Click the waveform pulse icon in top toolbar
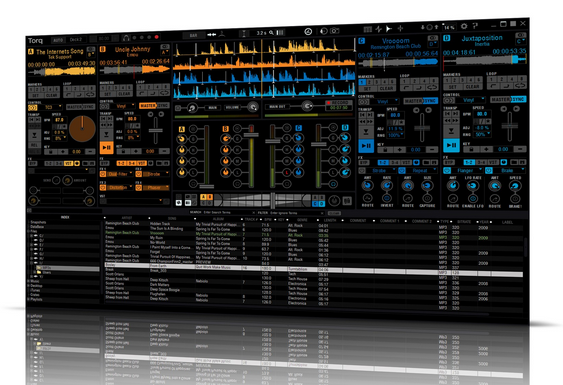563x385 pixels. (x=378, y=29)
